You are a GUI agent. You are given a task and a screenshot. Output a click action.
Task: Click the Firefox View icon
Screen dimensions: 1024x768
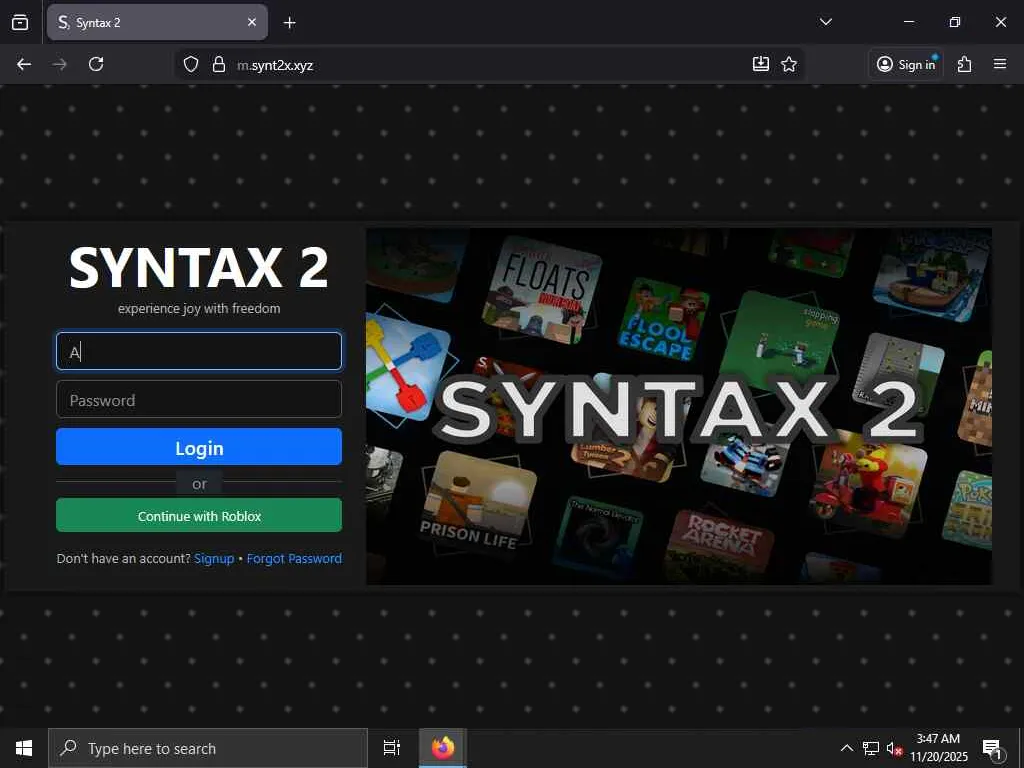click(20, 22)
